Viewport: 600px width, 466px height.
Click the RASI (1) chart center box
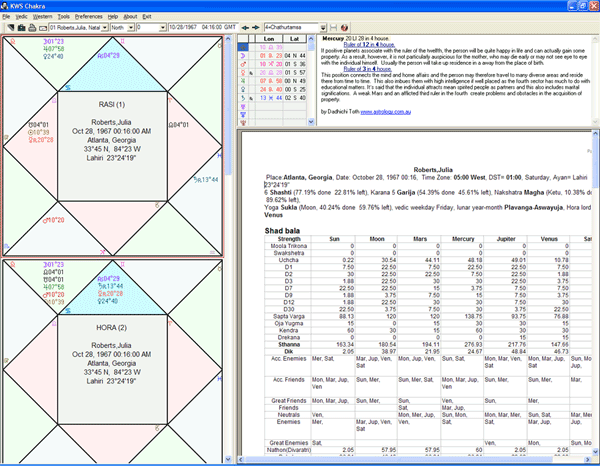(x=111, y=145)
